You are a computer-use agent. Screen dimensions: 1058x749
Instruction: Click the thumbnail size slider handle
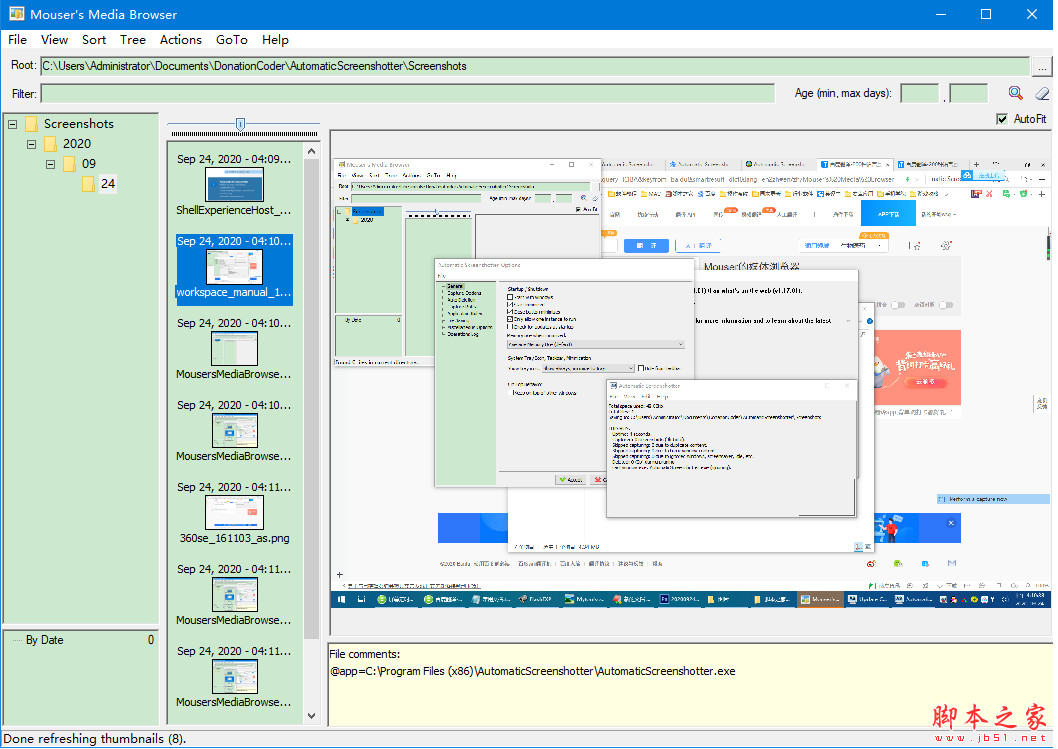[x=240, y=124]
